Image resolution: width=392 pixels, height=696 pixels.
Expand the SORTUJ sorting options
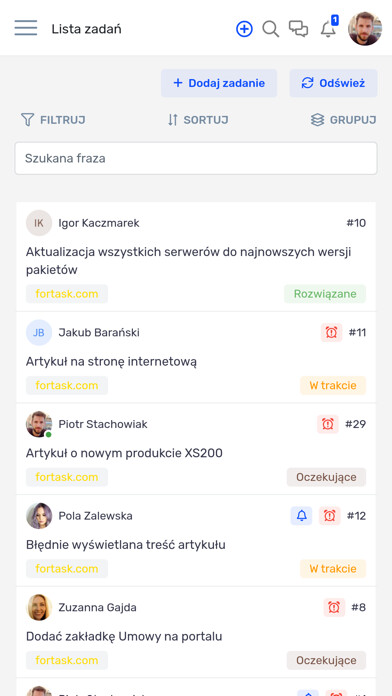tap(198, 120)
